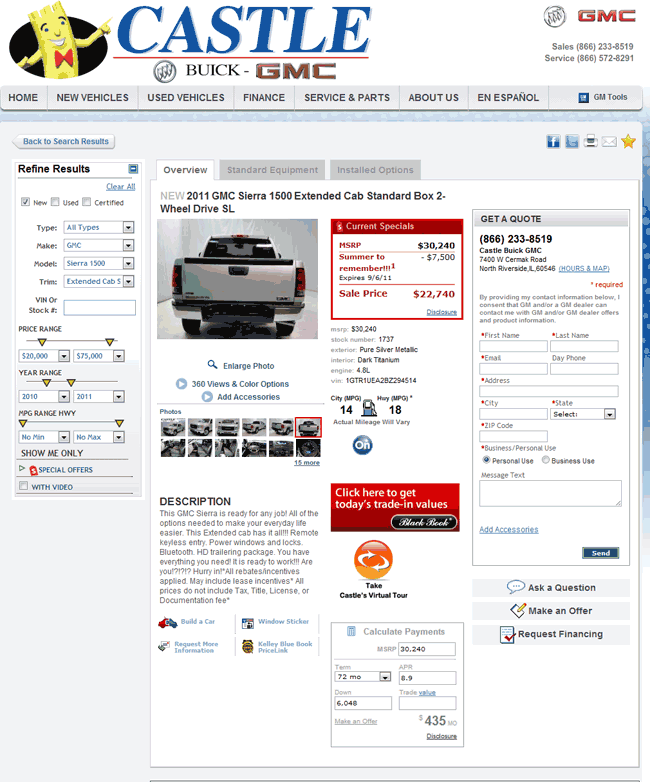This screenshot has width=650, height=782.
Task: Check the Used vehicles checkbox
Action: (55, 201)
